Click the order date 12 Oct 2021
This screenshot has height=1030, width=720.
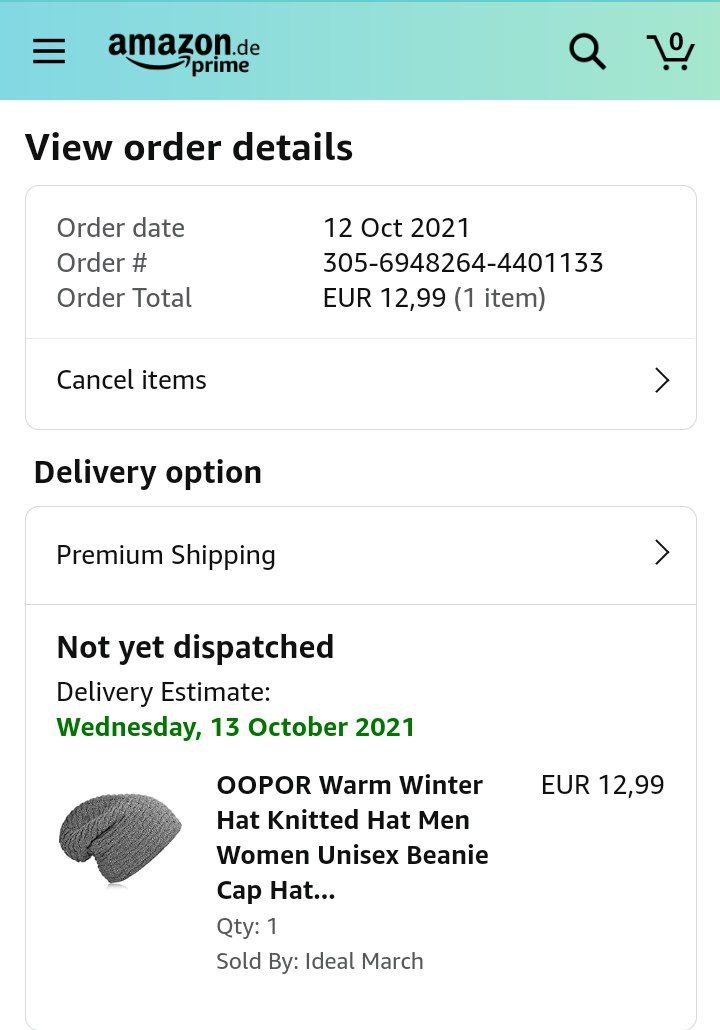click(396, 228)
